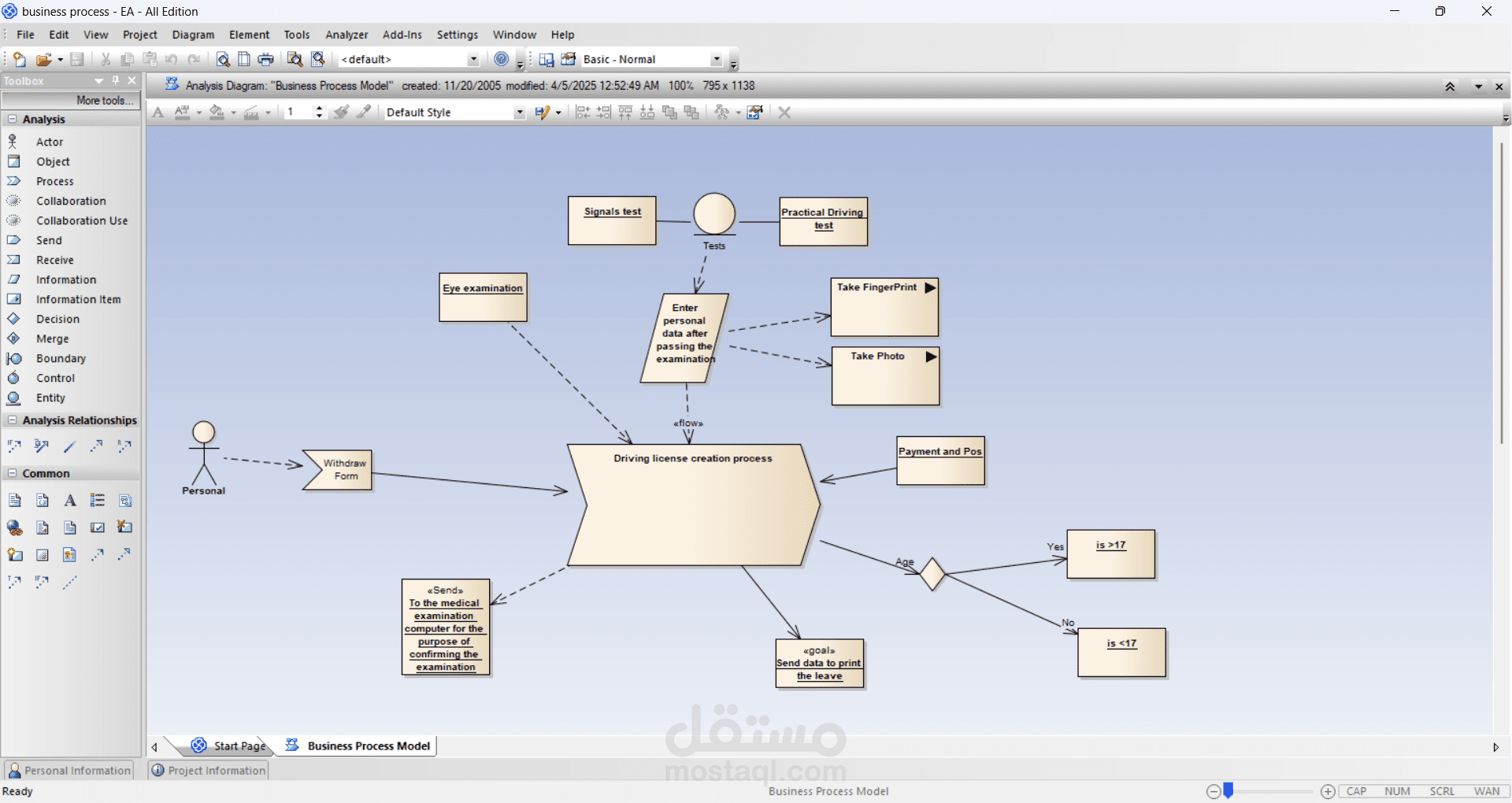Open the Settings menu

(x=458, y=35)
